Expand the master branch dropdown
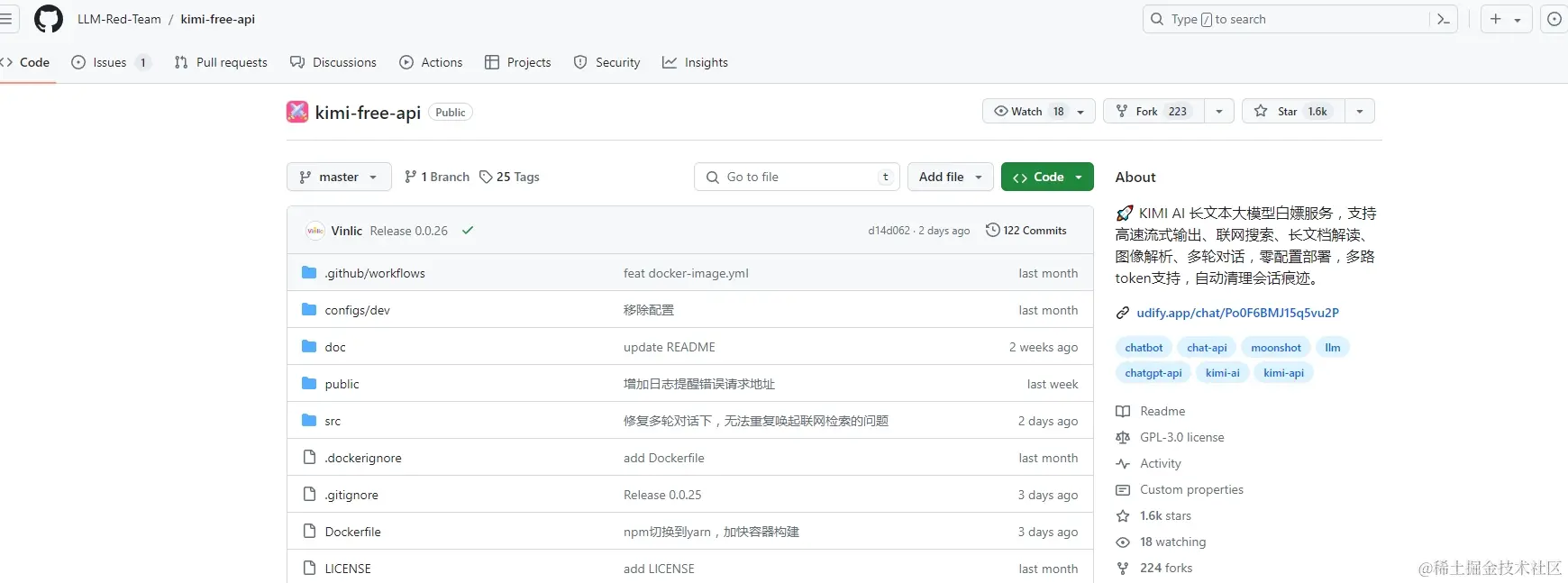 tap(339, 177)
